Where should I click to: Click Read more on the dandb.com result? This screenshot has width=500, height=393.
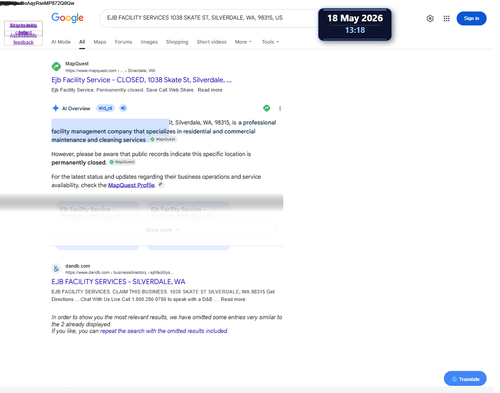point(233,299)
